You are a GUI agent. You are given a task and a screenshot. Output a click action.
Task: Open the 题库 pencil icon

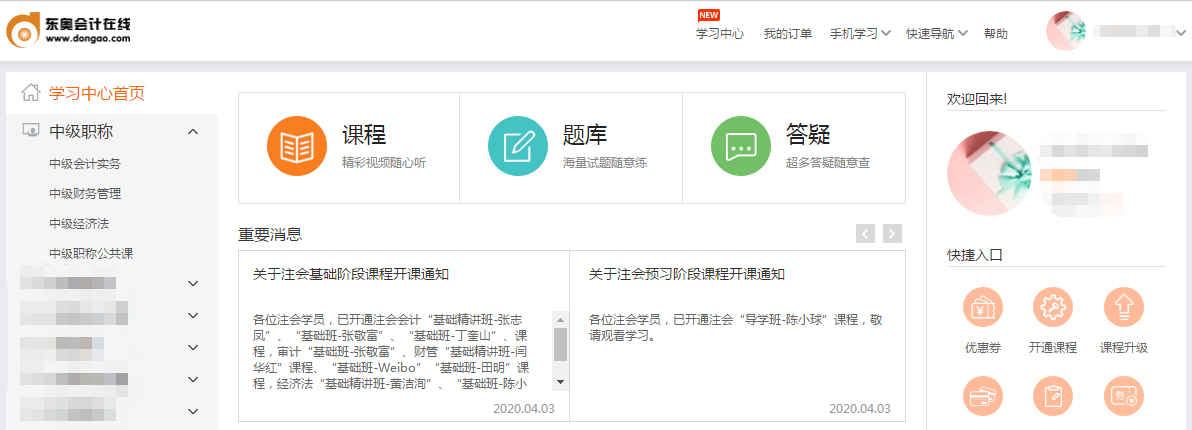point(517,146)
